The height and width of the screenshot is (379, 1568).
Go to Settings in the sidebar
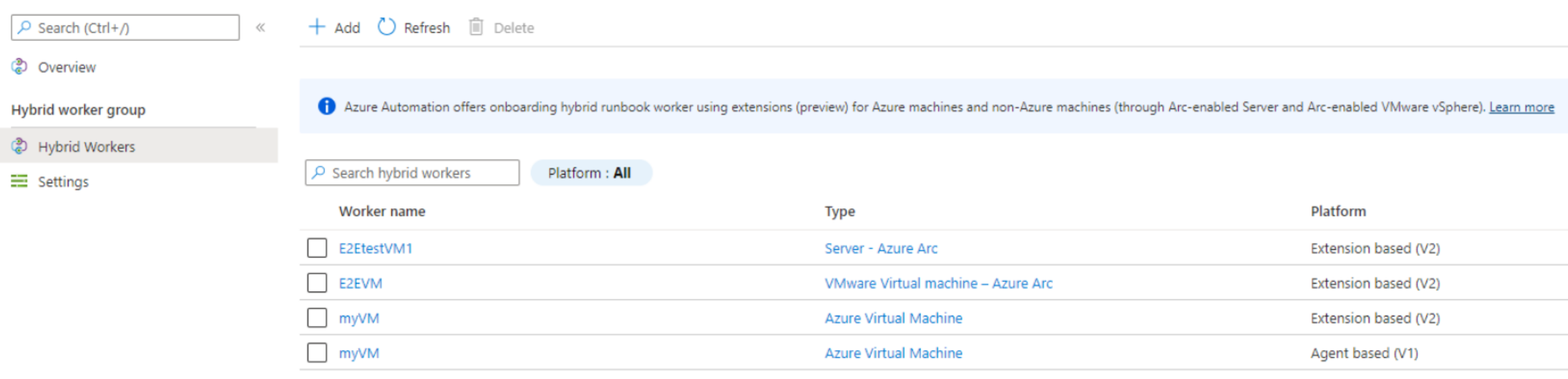tap(63, 181)
